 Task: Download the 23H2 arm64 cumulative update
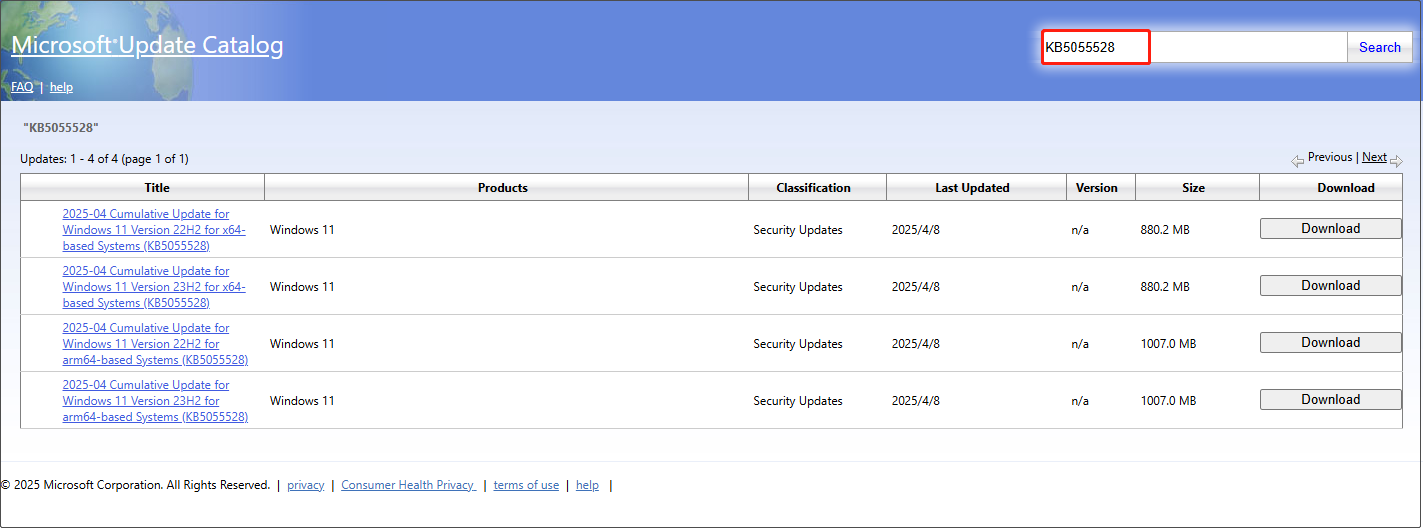pyautogui.click(x=1330, y=400)
